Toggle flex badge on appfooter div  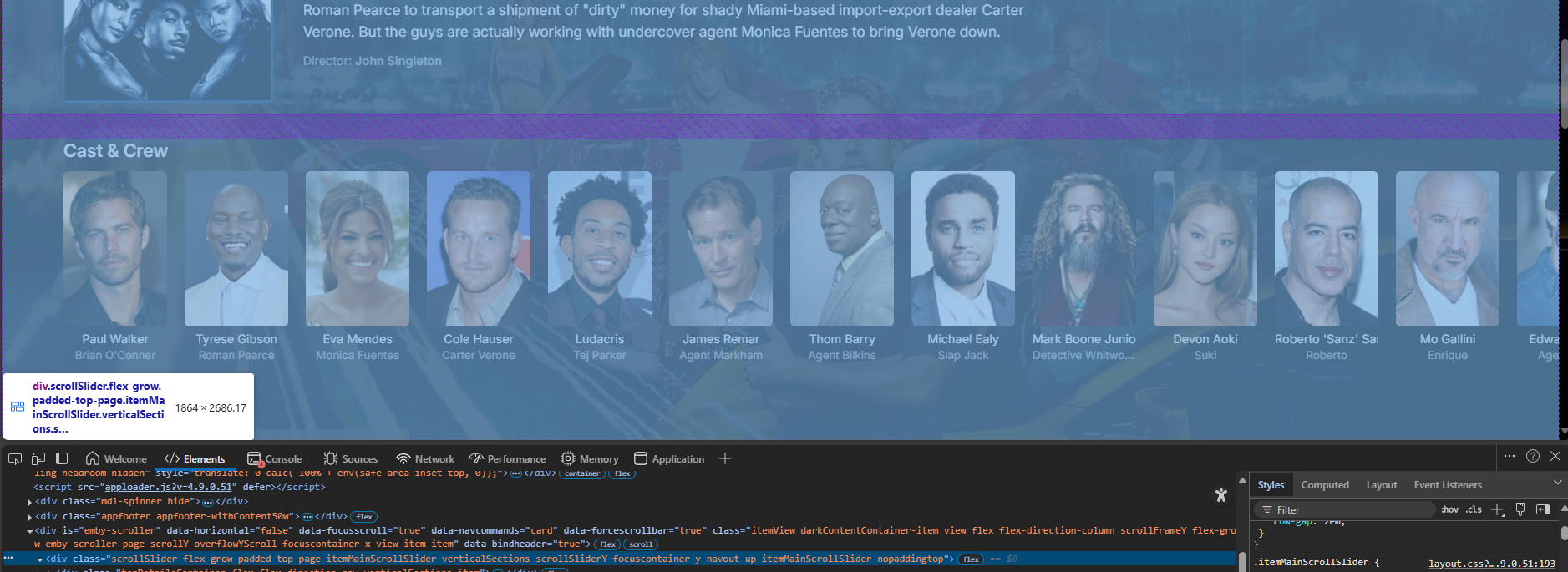(364, 517)
